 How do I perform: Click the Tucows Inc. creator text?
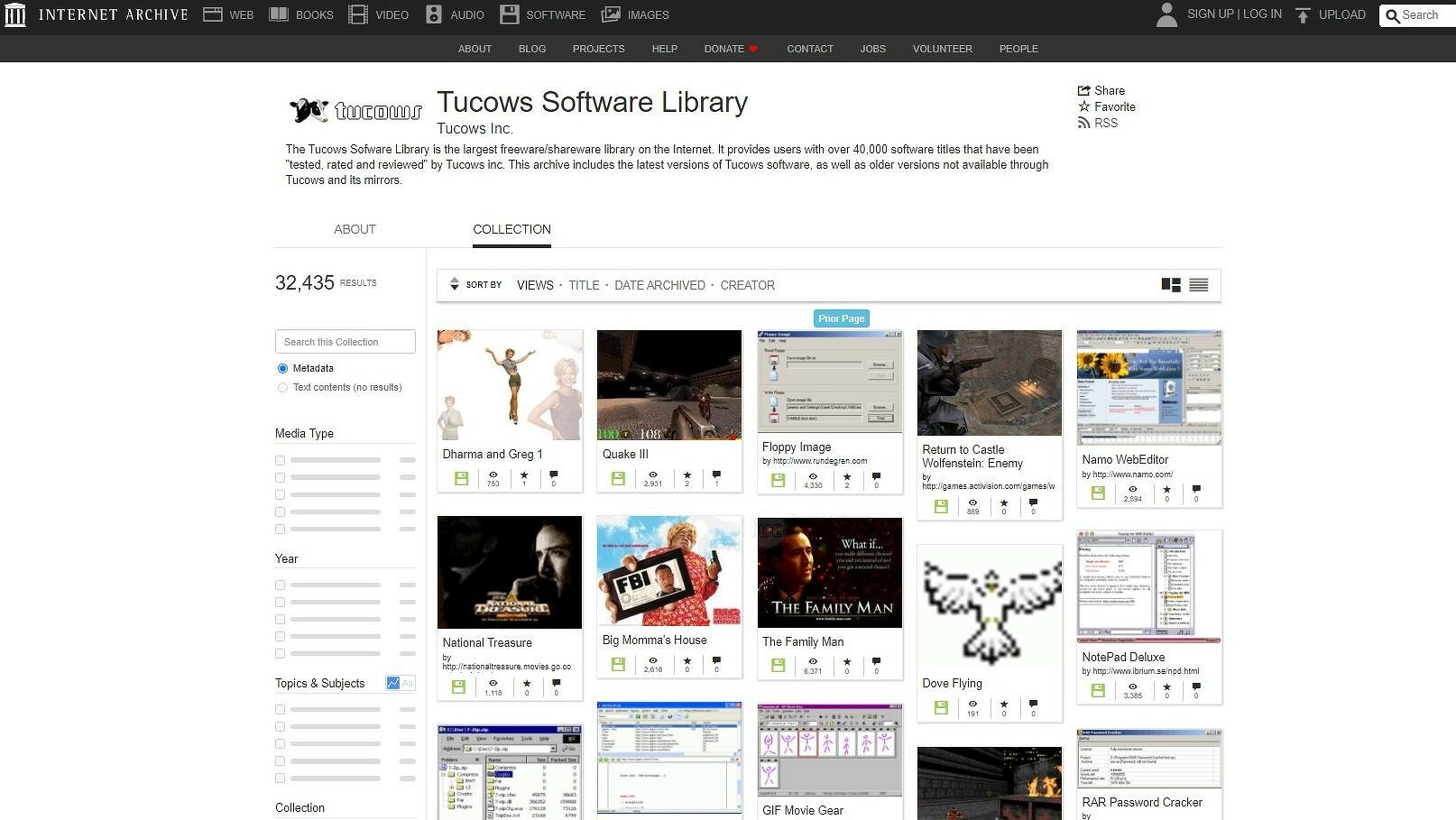tap(475, 128)
